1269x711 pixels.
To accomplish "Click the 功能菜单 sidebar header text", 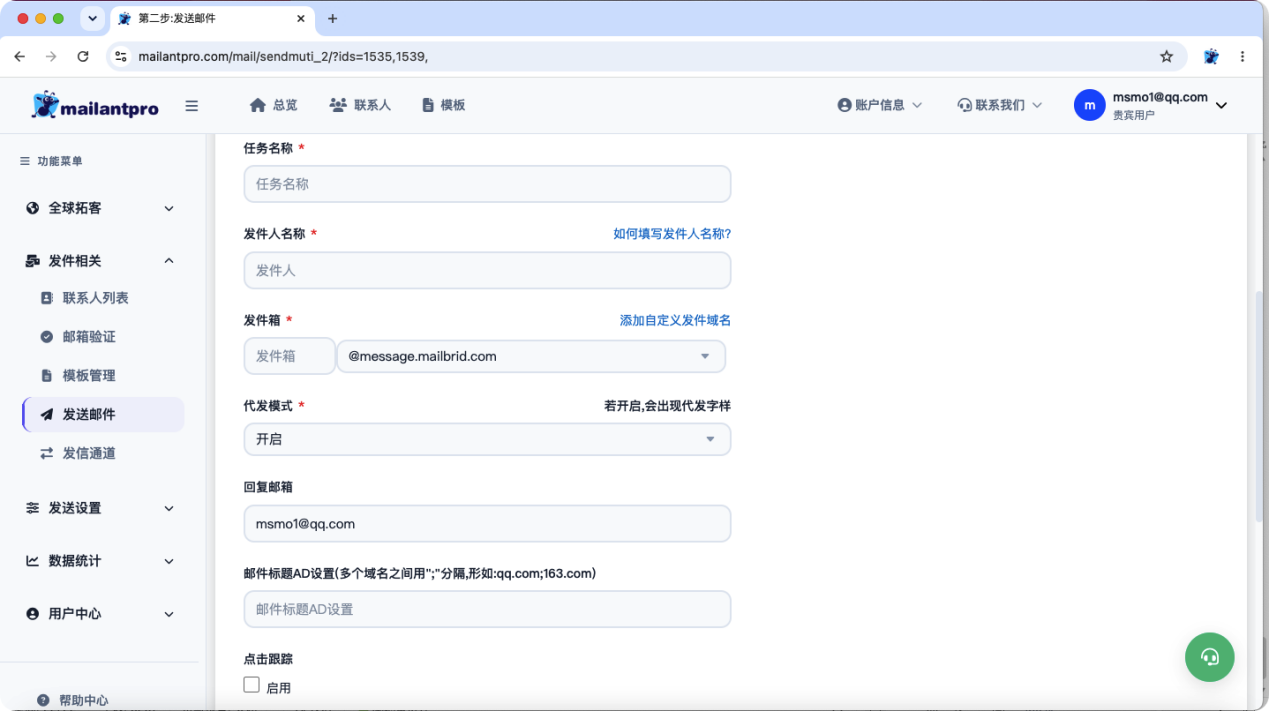I will click(x=60, y=161).
